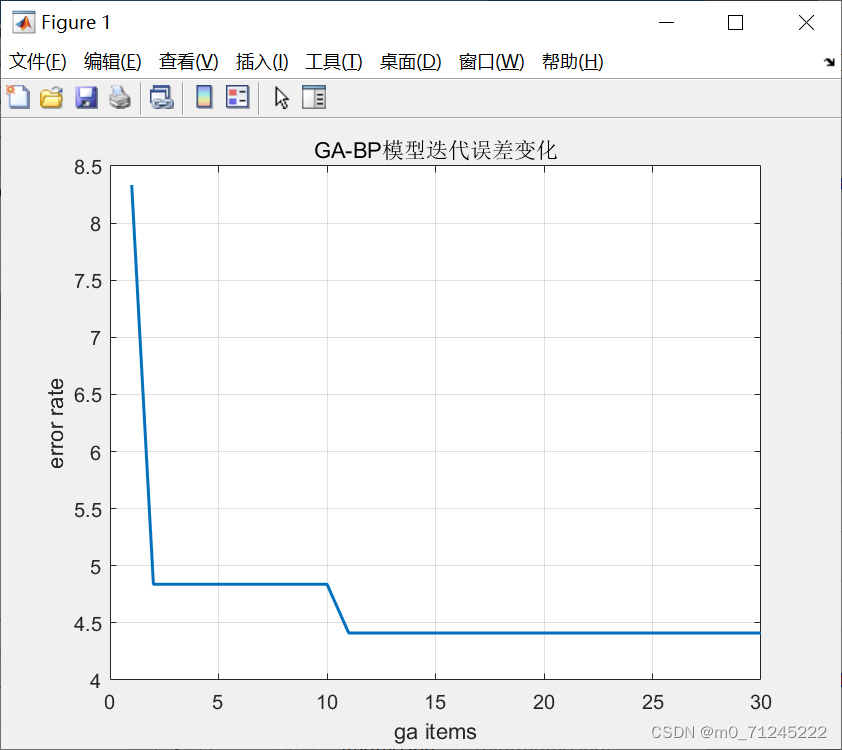842x750 pixels.
Task: Insert a legend into the plot
Action: [237, 97]
